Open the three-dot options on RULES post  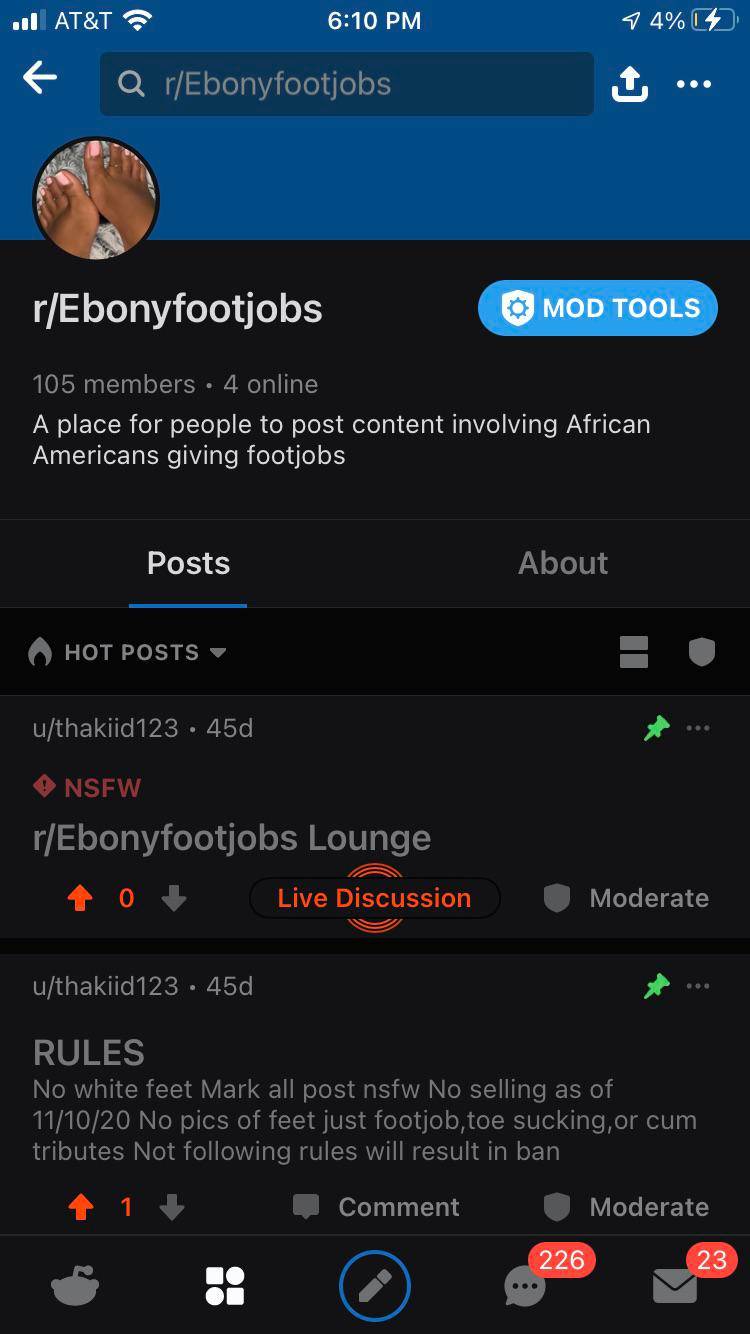(698, 986)
